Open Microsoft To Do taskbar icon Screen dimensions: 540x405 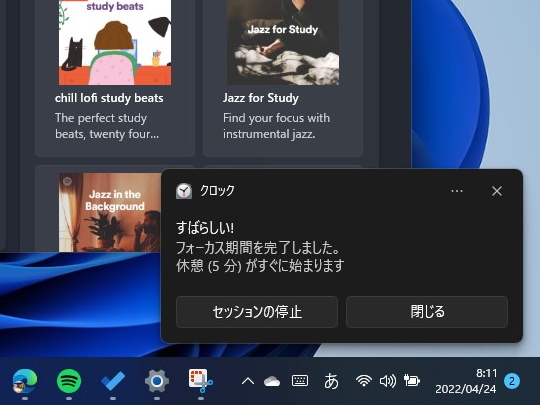[113, 381]
